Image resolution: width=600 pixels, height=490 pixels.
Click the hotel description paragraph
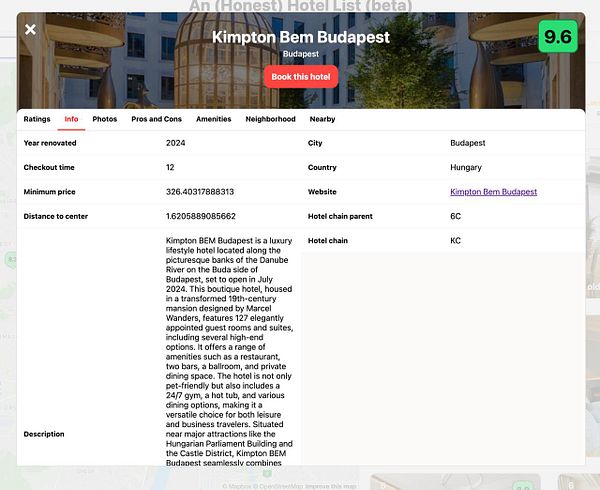229,352
